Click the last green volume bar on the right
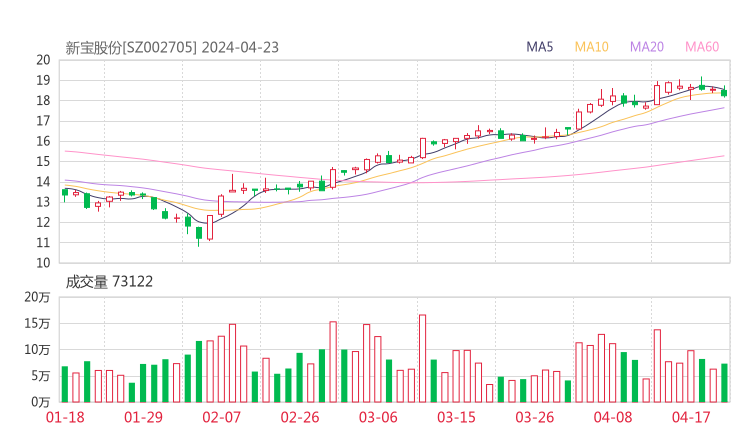Screen dimensions: 740x440 pyautogui.click(x=724, y=383)
